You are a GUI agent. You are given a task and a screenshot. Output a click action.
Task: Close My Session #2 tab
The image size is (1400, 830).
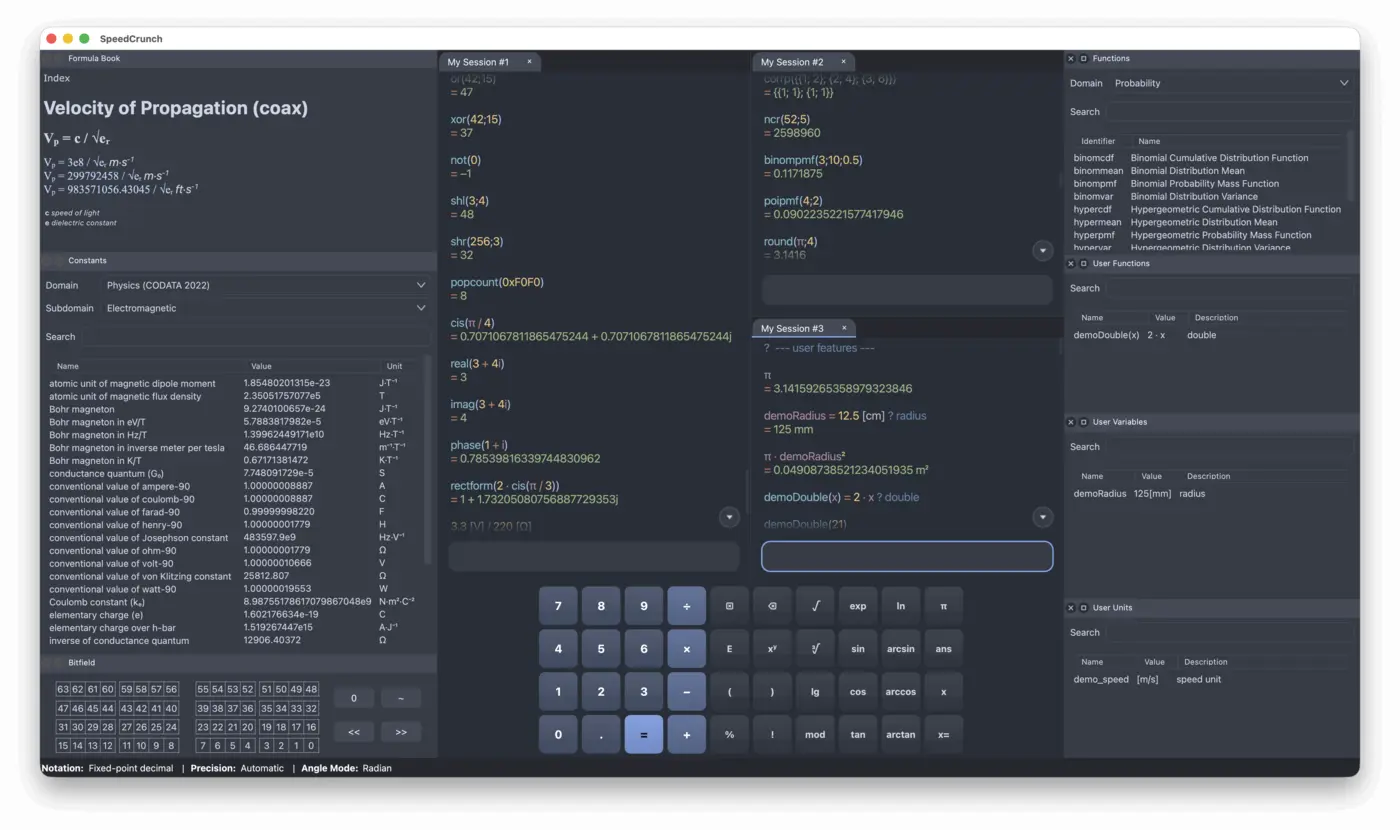coord(843,62)
